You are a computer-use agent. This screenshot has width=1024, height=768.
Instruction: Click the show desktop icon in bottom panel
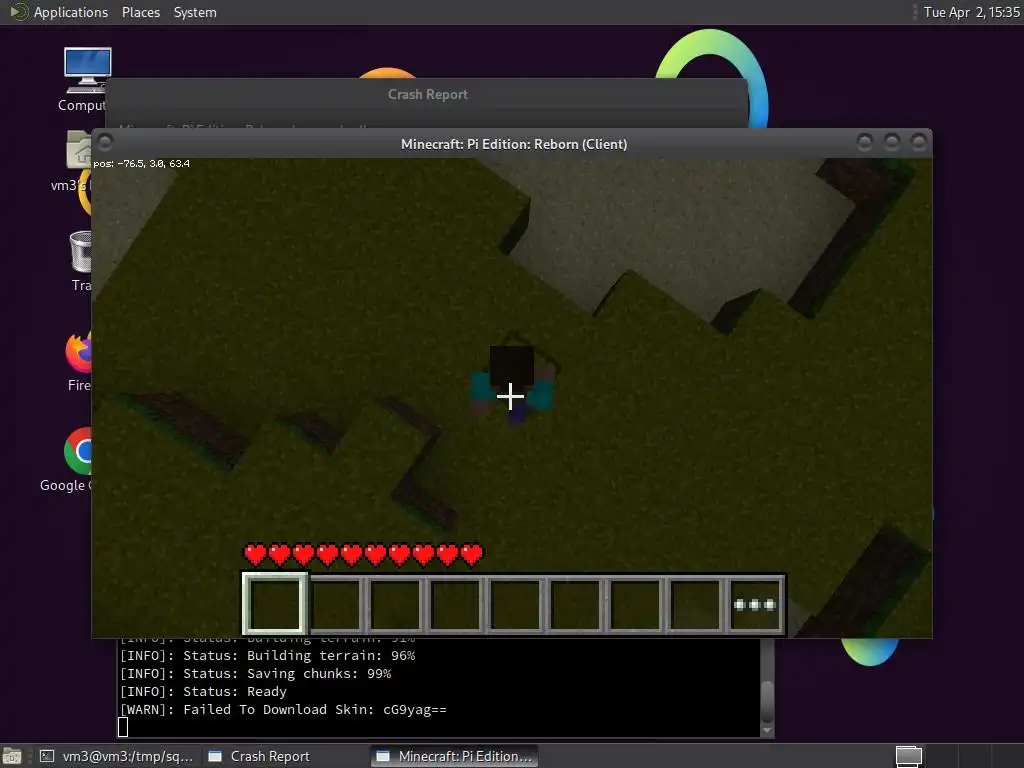tap(12, 756)
